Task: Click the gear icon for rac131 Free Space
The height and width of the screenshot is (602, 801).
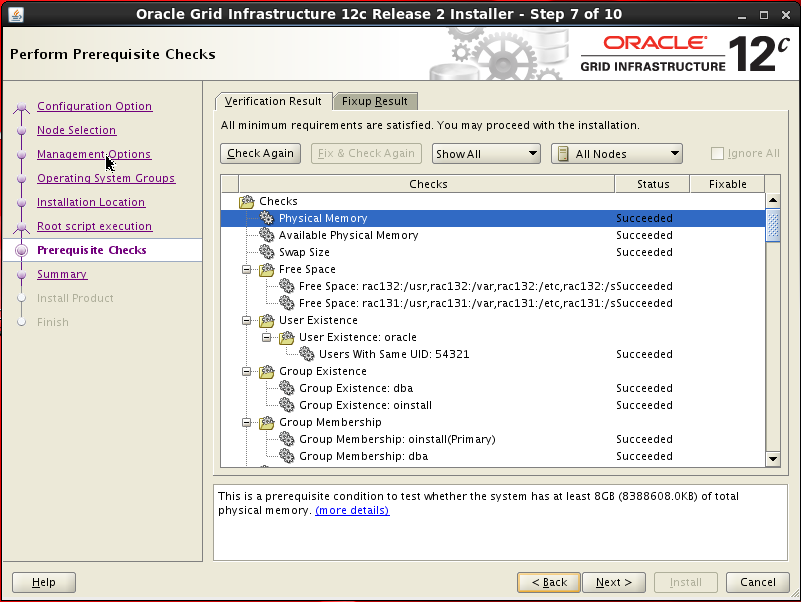Action: (287, 303)
